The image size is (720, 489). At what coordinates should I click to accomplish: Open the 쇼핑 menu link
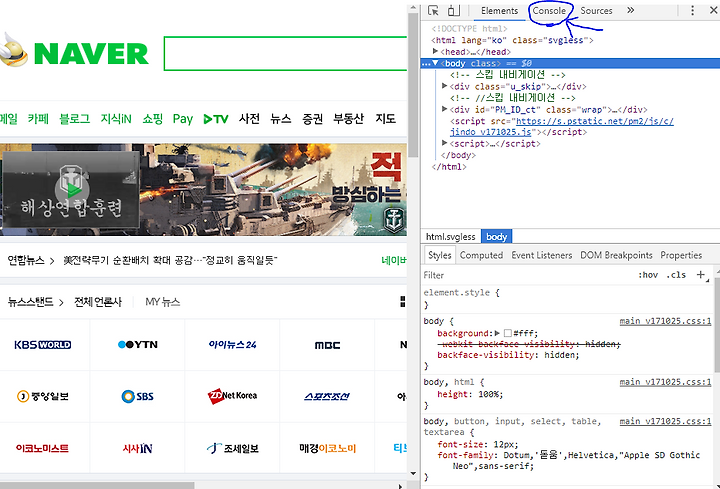(152, 119)
